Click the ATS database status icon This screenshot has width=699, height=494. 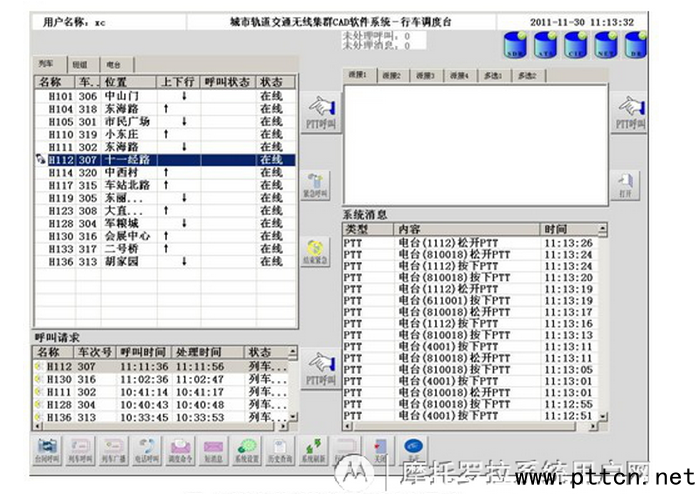[x=548, y=47]
